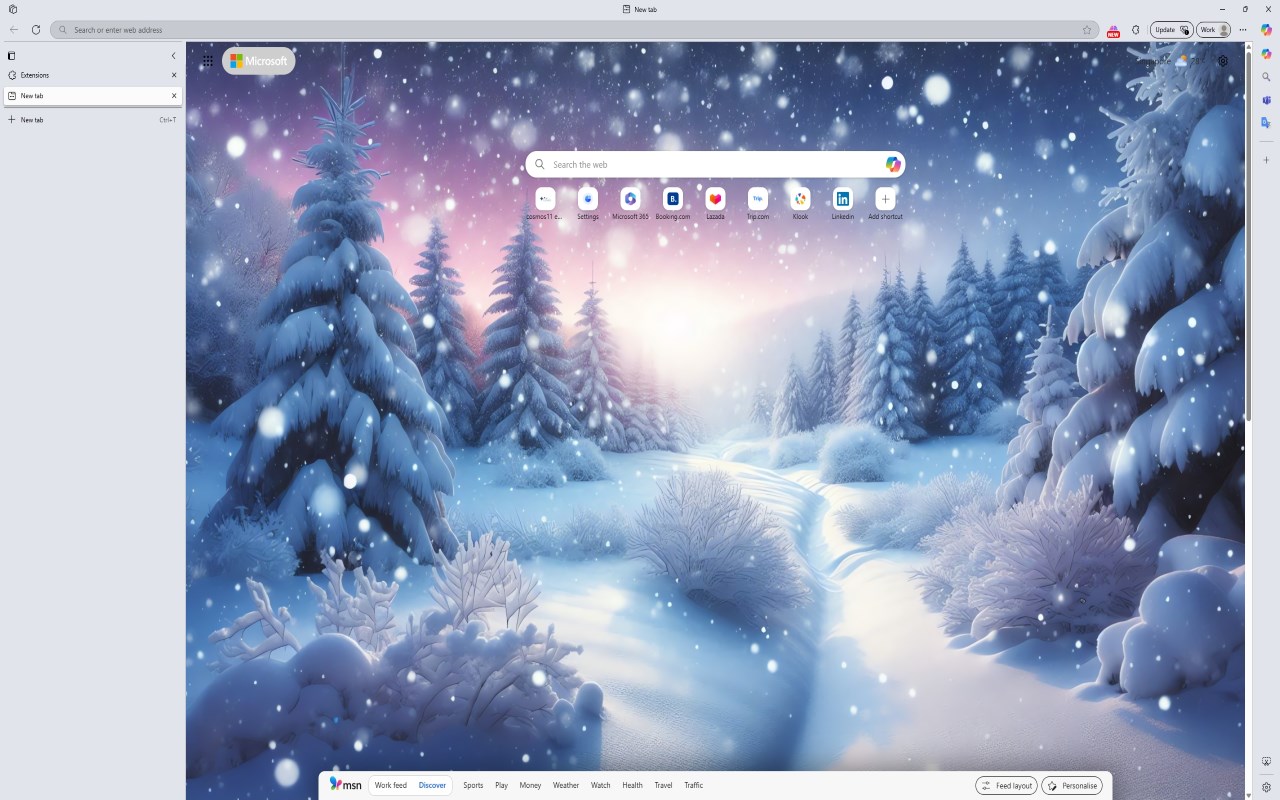Add a sidebar app with the plus icon
This screenshot has width=1280, height=800.
pyautogui.click(x=1266, y=160)
